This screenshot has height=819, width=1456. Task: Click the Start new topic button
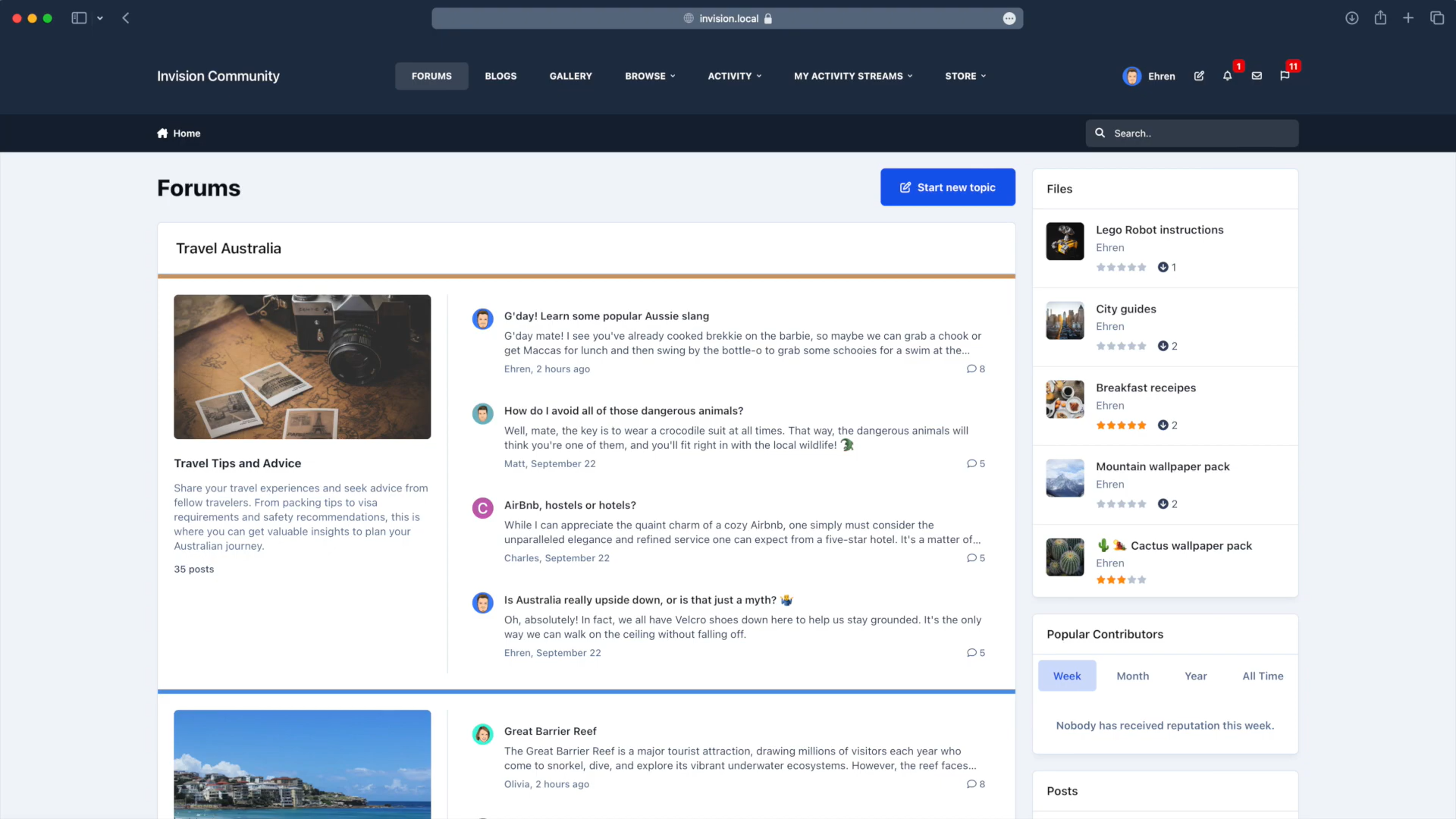(x=947, y=187)
